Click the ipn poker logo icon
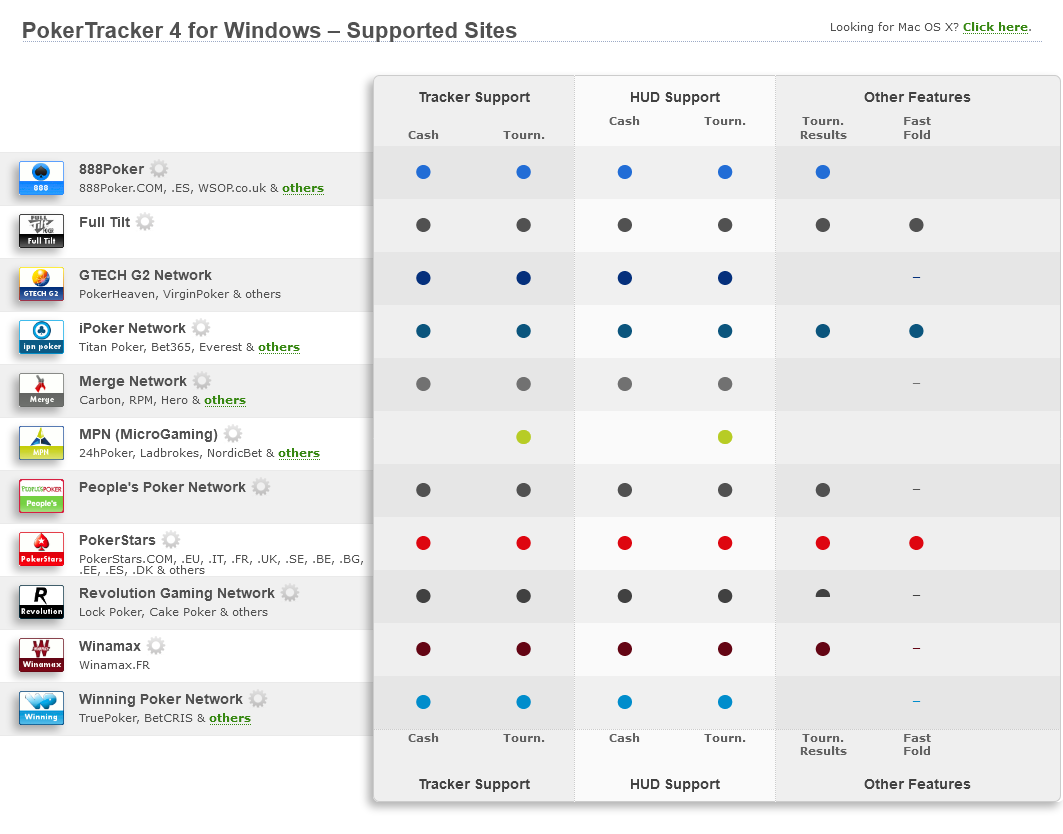This screenshot has width=1063, height=834. click(x=41, y=337)
